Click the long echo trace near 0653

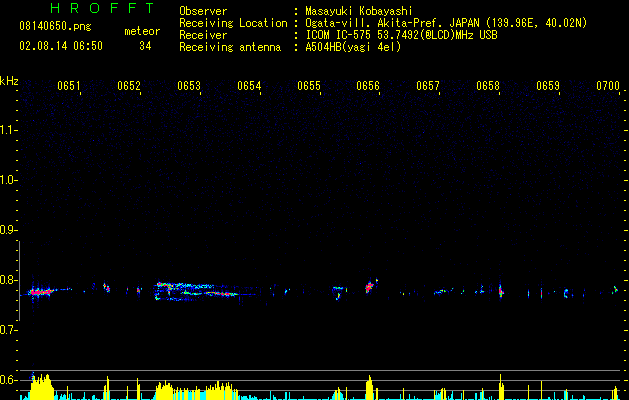coord(197,291)
